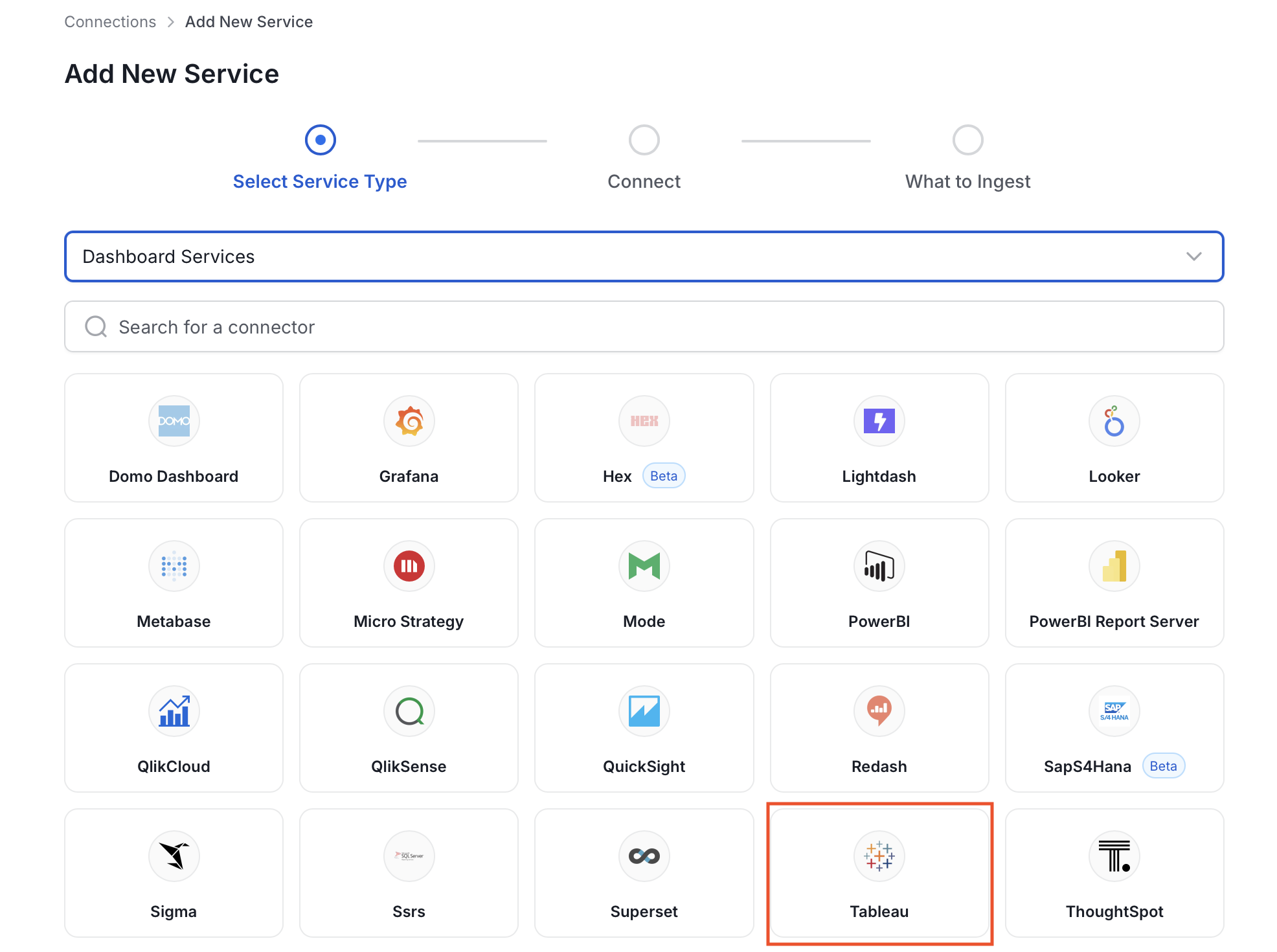The height and width of the screenshot is (952, 1277).
Task: Click the Select Service Type step circle
Action: point(321,140)
